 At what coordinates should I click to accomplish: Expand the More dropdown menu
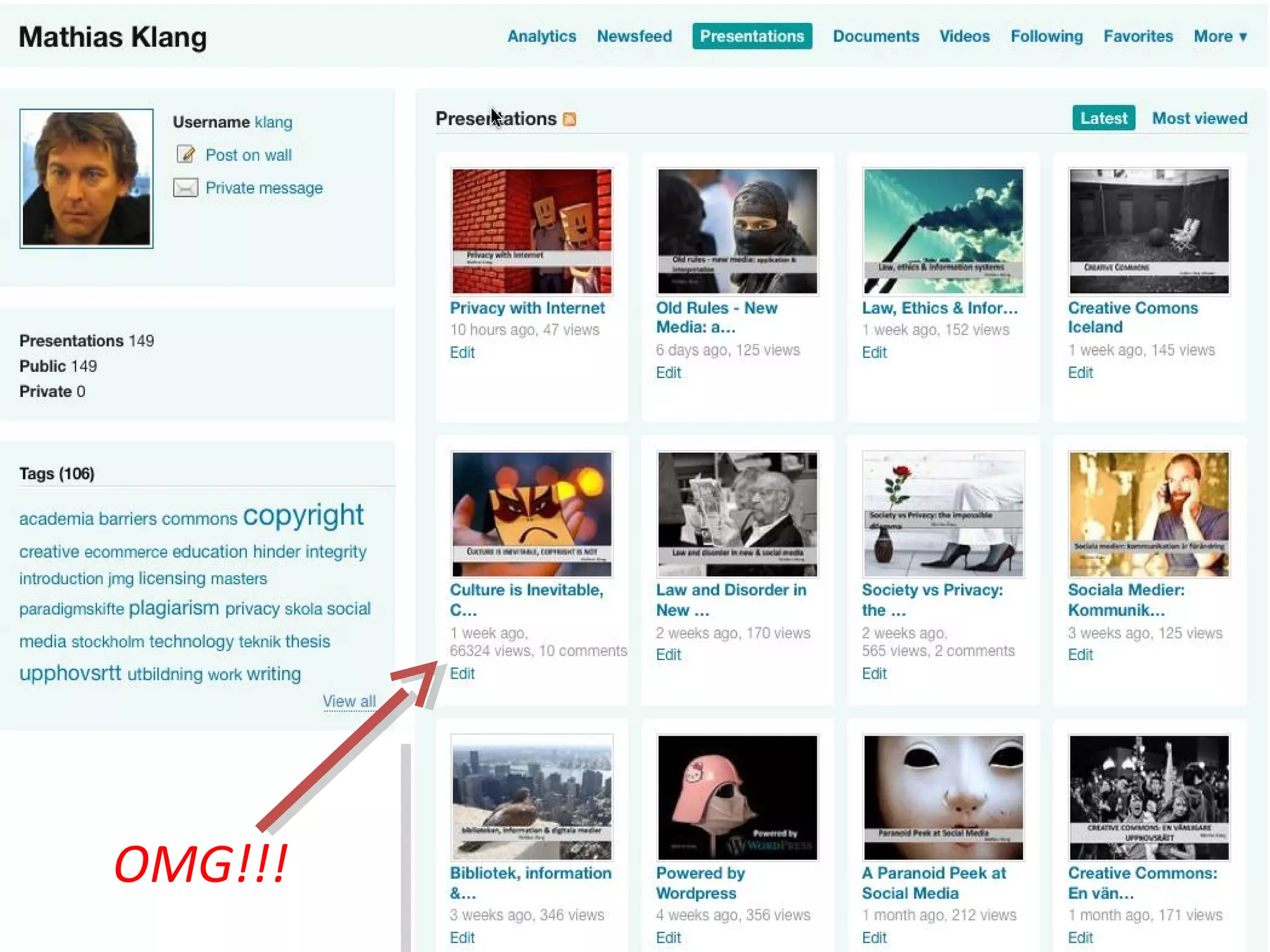pyautogui.click(x=1220, y=37)
